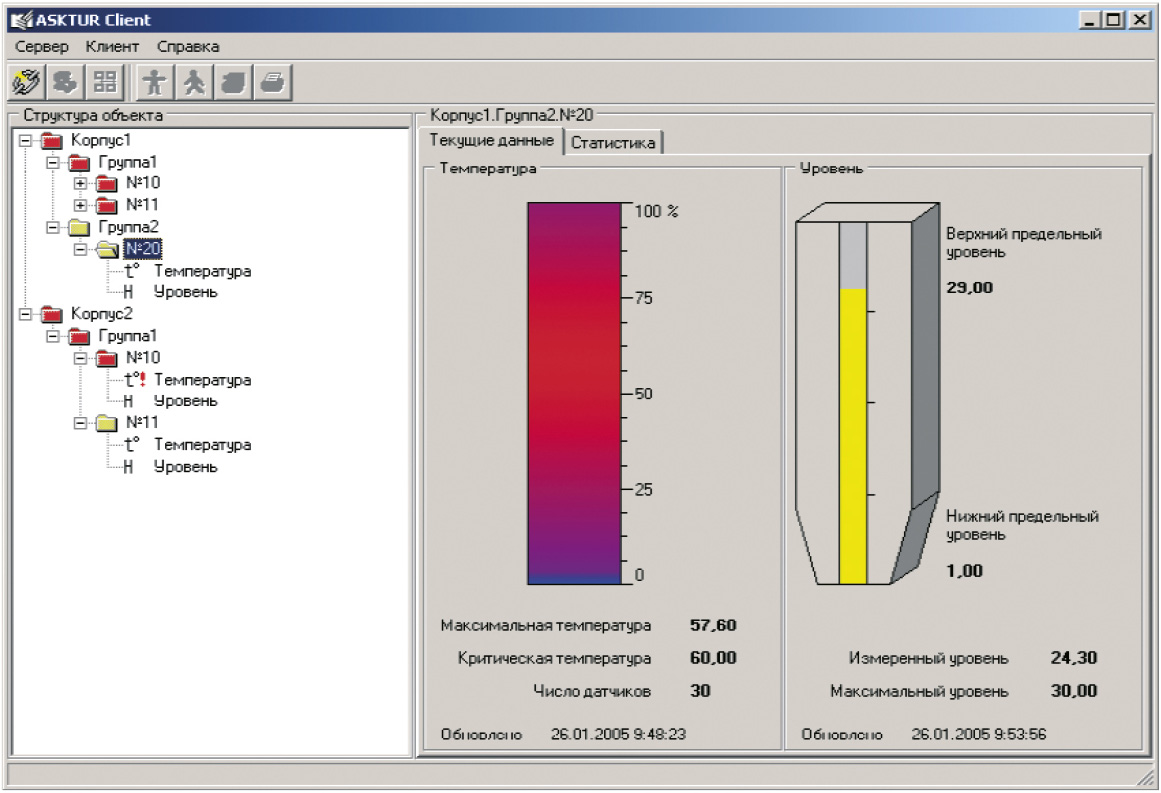Click the red folder icon beside Корпус1
Screen dimensions: 1161x793
tap(52, 140)
